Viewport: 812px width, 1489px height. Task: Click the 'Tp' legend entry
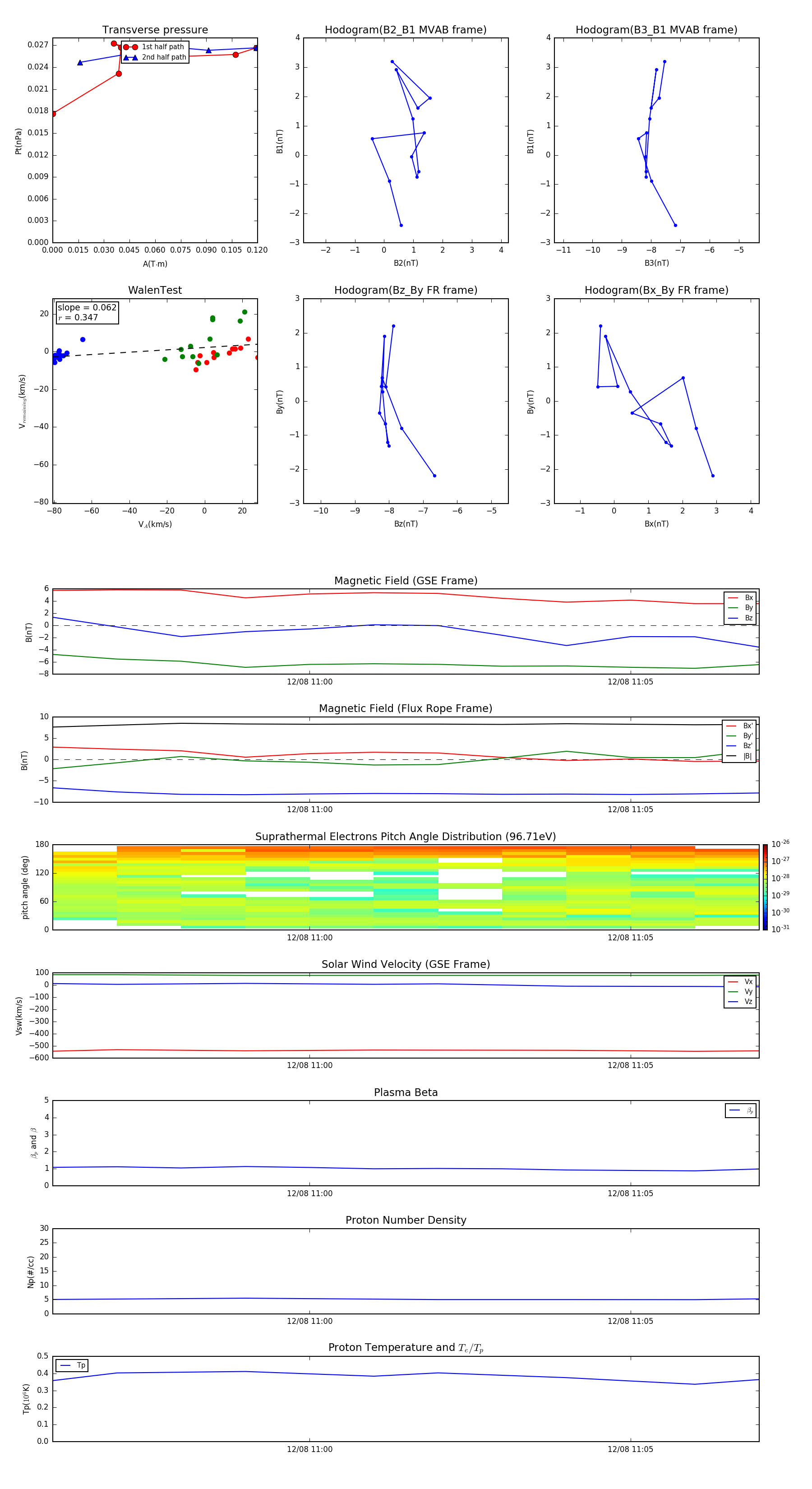(x=72, y=1365)
